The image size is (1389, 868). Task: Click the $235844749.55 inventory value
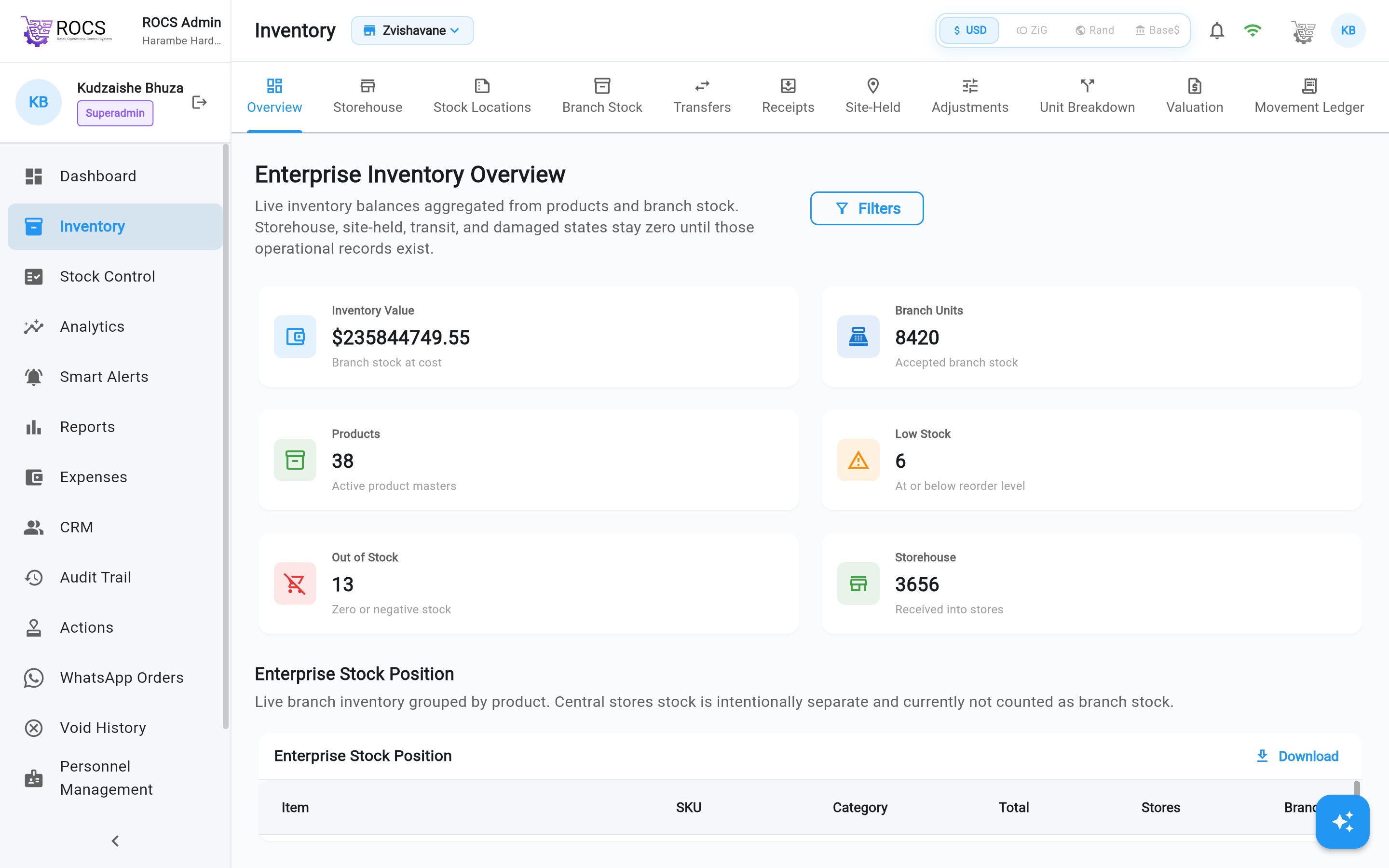pyautogui.click(x=401, y=337)
